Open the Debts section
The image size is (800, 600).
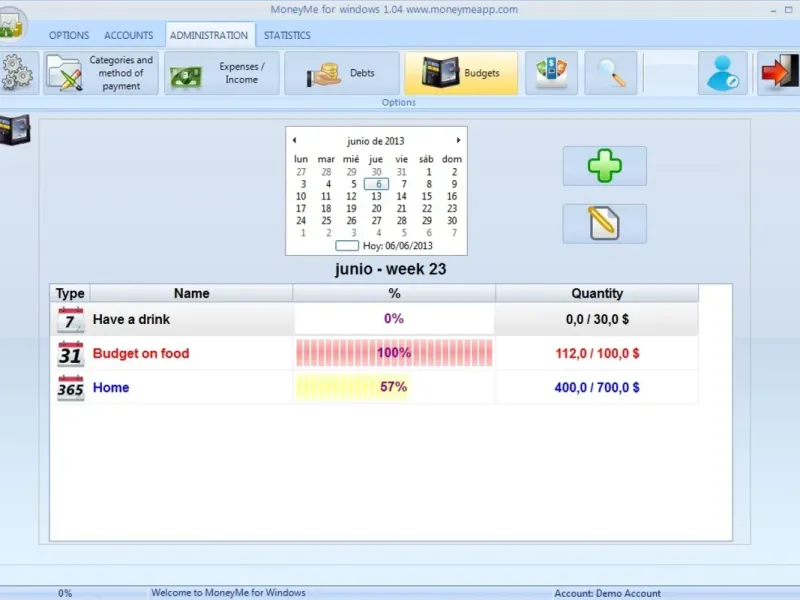coord(342,73)
